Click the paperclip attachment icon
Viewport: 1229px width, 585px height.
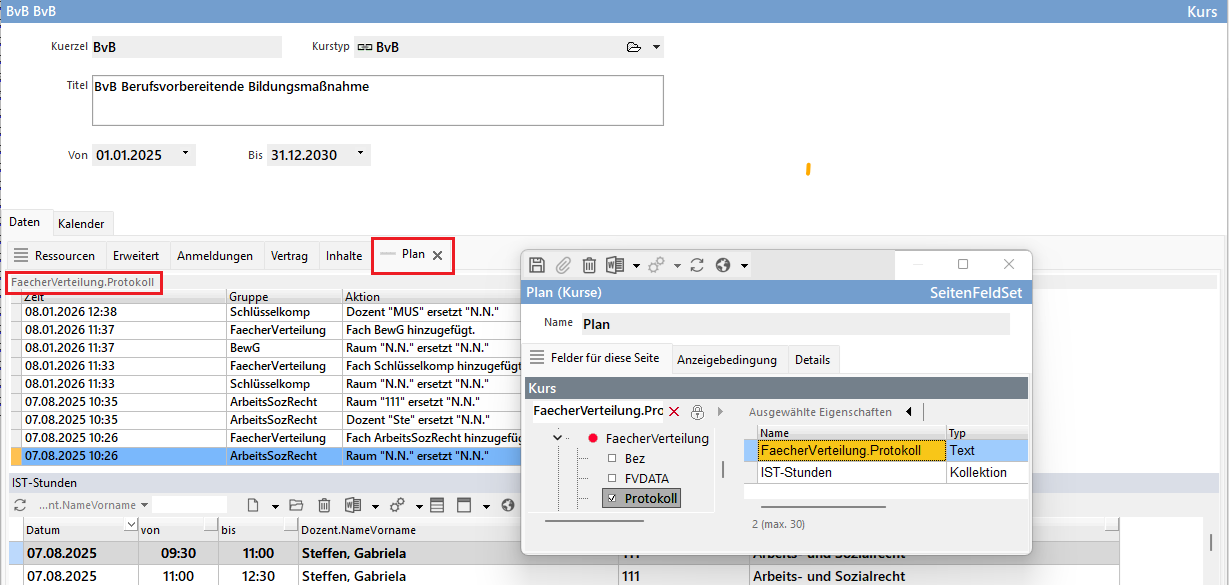(563, 265)
